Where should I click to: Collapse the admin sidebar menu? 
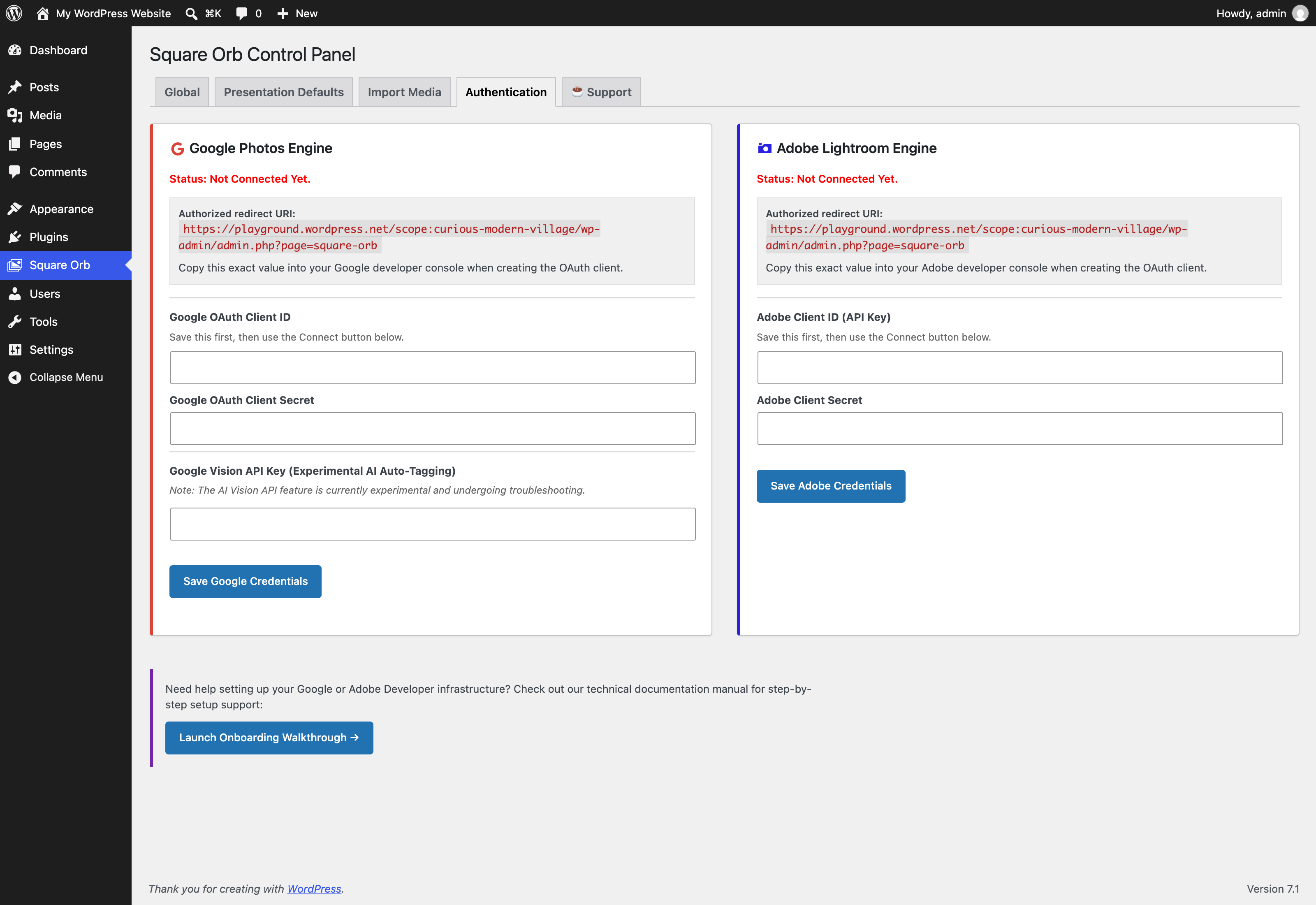point(66,377)
